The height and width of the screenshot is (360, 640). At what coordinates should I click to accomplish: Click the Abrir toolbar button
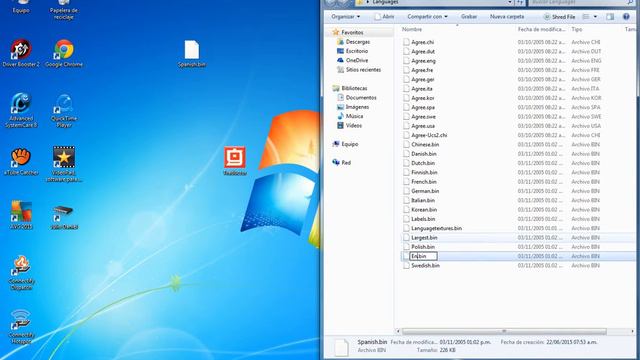pyautogui.click(x=384, y=17)
